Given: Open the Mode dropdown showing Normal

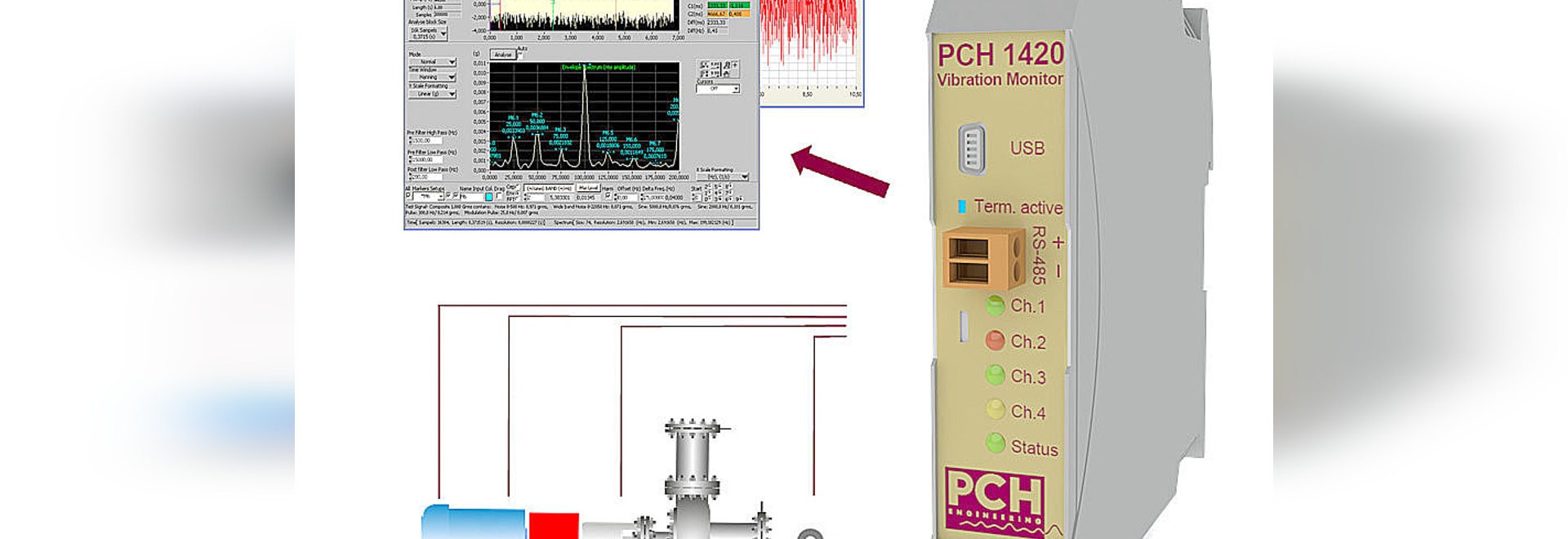Looking at the screenshot, I should [433, 61].
